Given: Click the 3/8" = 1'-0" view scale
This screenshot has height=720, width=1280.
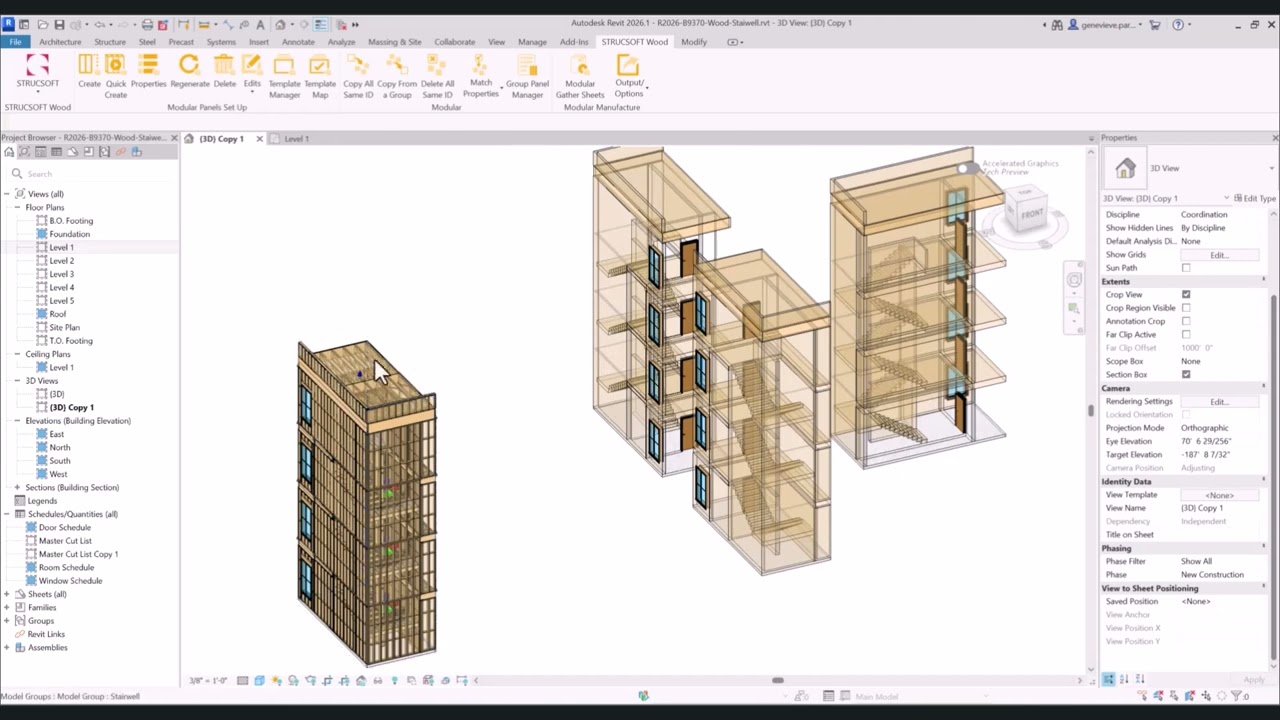Looking at the screenshot, I should coord(208,681).
